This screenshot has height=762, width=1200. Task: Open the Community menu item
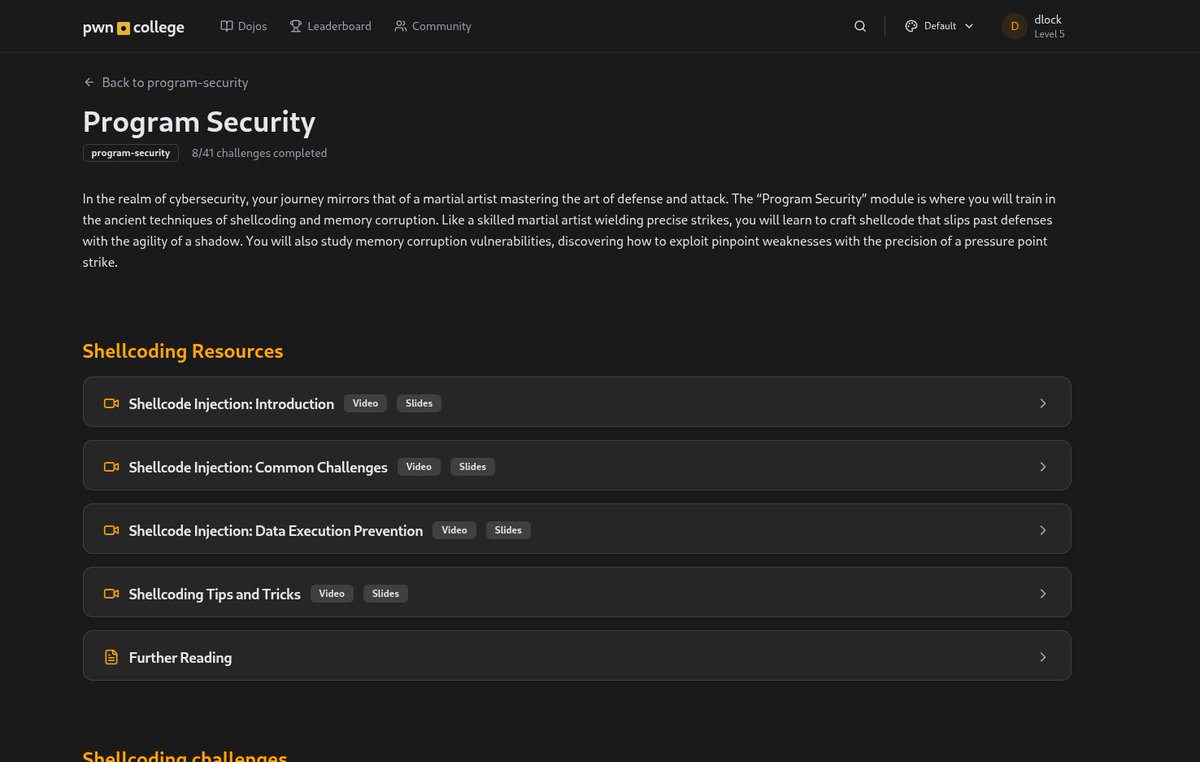pos(433,26)
